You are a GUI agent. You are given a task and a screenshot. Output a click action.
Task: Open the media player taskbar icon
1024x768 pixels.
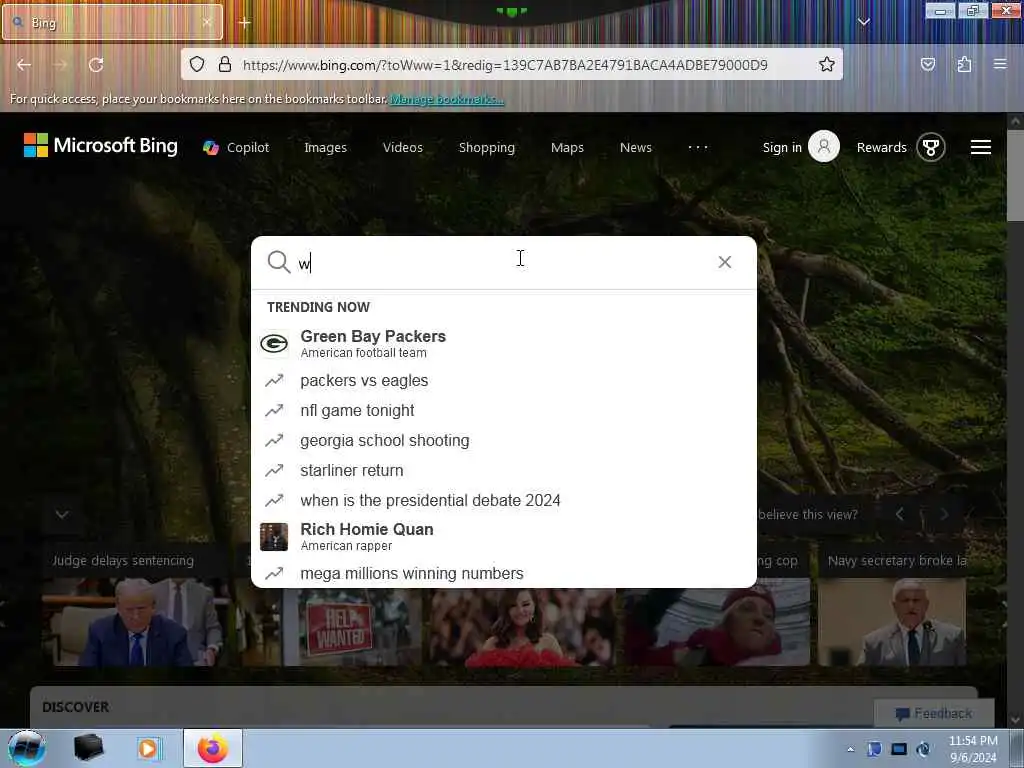[x=148, y=748]
